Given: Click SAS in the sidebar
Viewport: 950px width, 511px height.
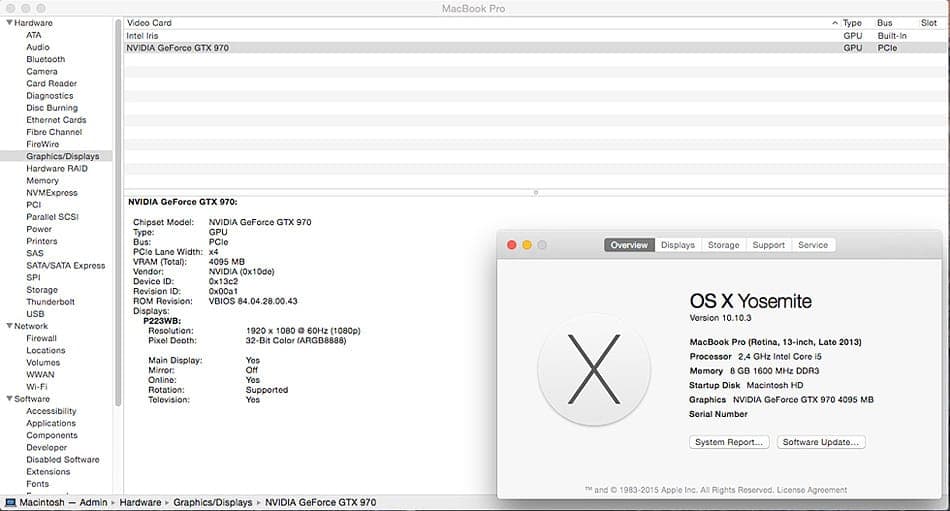Looking at the screenshot, I should [35, 253].
